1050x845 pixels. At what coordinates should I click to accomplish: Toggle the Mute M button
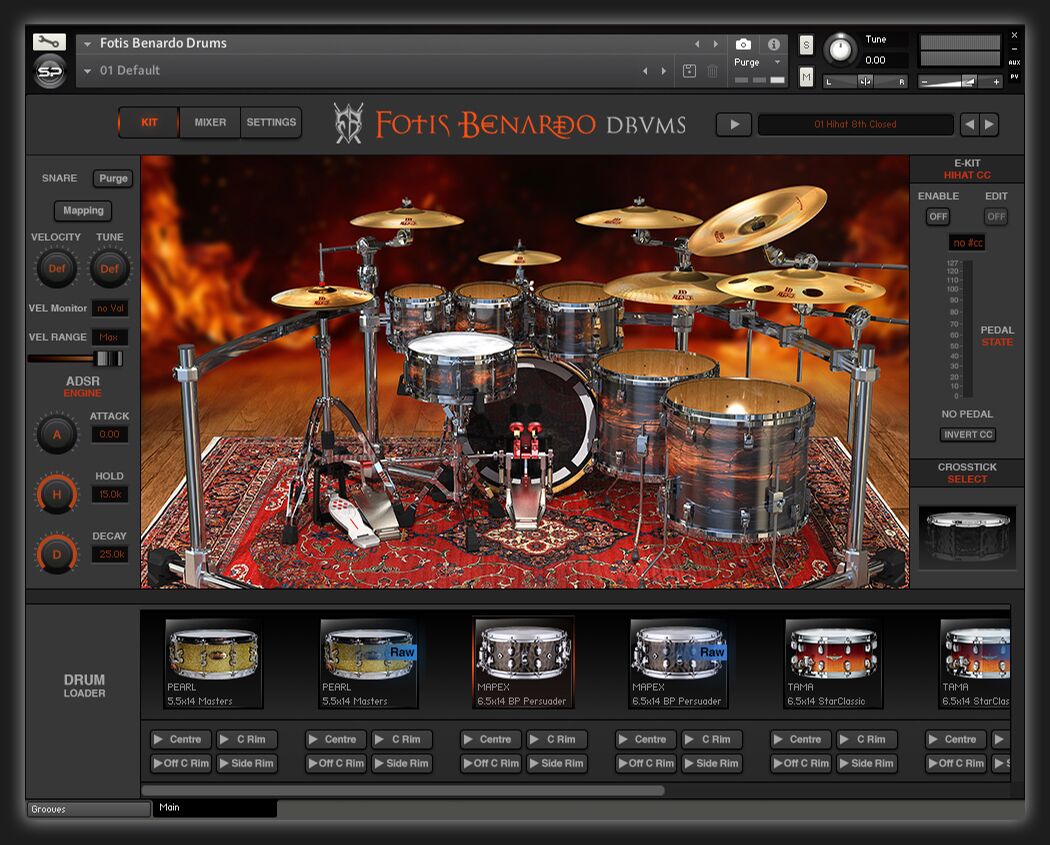tap(806, 77)
